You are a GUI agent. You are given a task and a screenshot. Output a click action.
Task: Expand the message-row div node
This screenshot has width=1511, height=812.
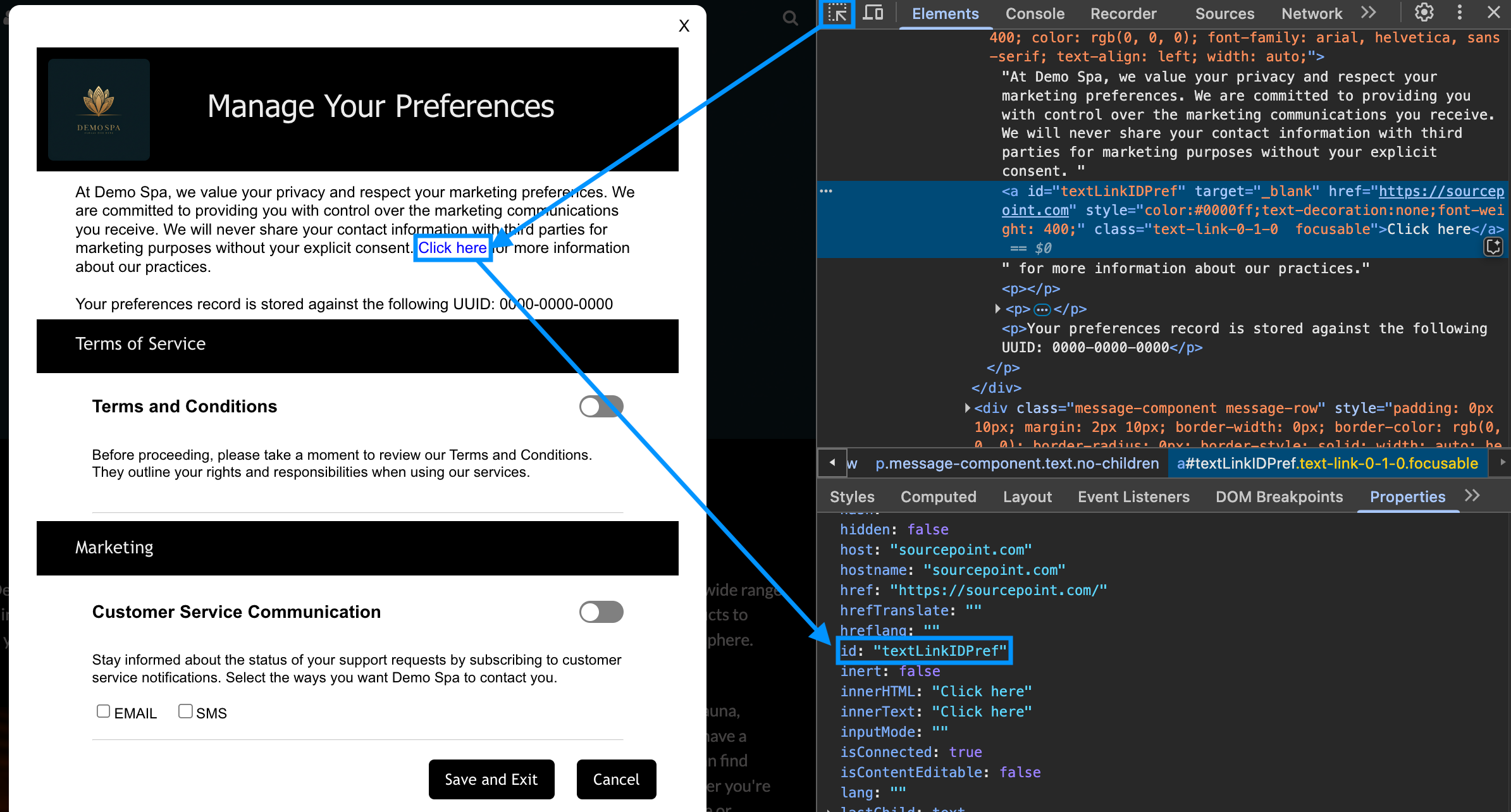tap(967, 408)
